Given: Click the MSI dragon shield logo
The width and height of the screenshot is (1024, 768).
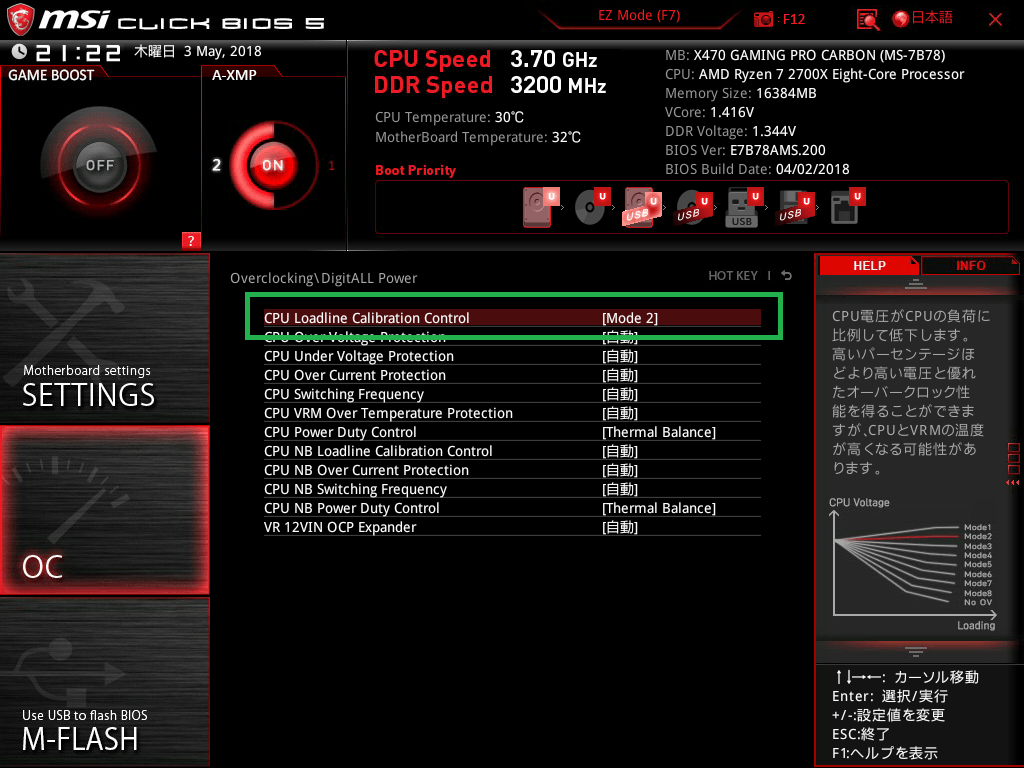Looking at the screenshot, I should pyautogui.click(x=20, y=20).
